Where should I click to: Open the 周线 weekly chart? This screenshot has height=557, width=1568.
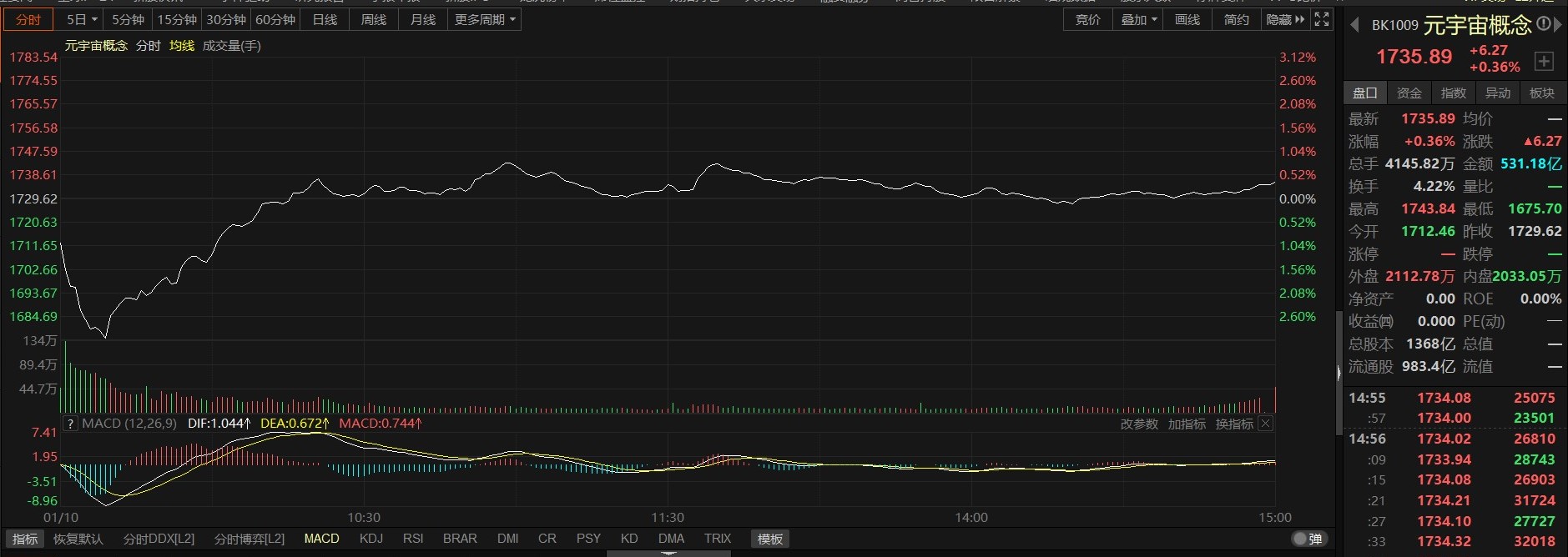click(x=374, y=19)
